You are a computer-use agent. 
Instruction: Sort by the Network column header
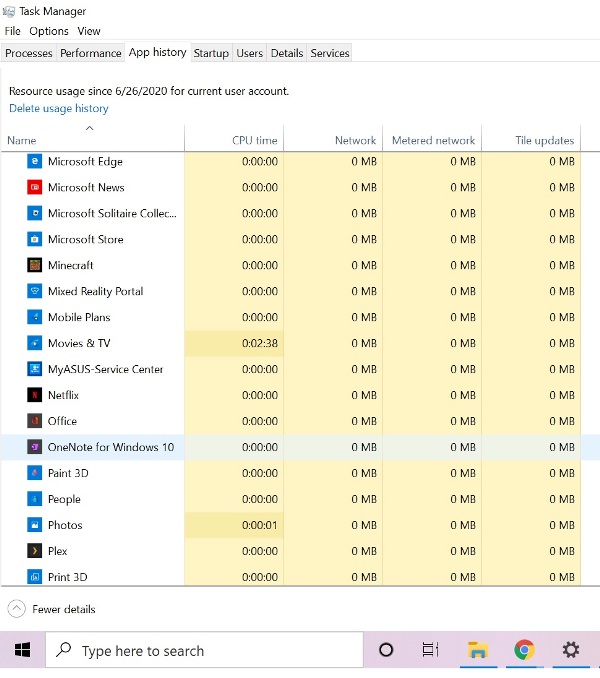pos(333,140)
